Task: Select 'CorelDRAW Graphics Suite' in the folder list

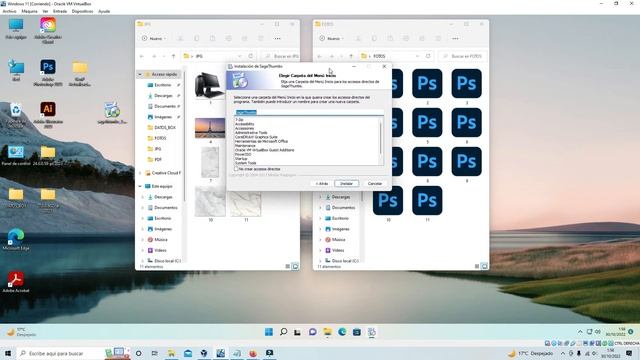Action: [x=256, y=137]
